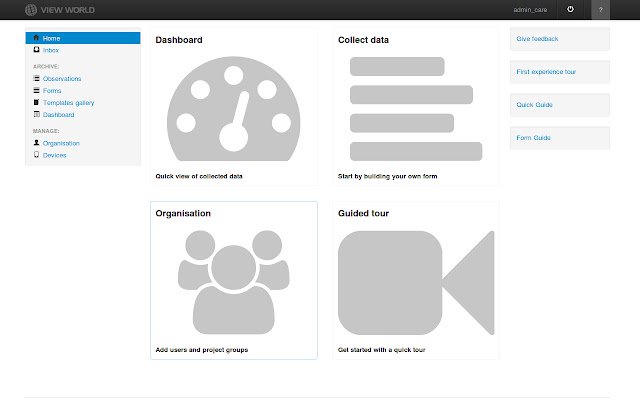
Task: Click the Collect data card title
Action: [x=363, y=40]
